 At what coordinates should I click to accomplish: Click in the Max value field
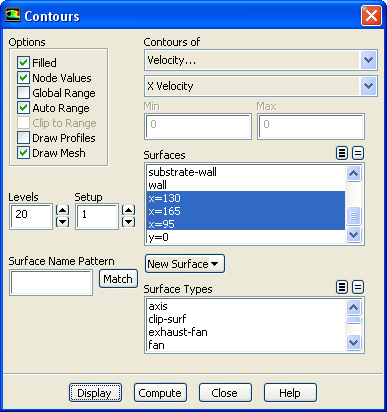[311, 126]
